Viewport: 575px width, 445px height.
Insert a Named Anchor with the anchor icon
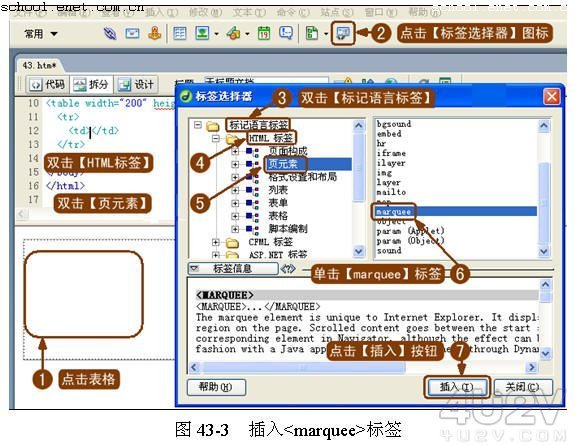155,33
